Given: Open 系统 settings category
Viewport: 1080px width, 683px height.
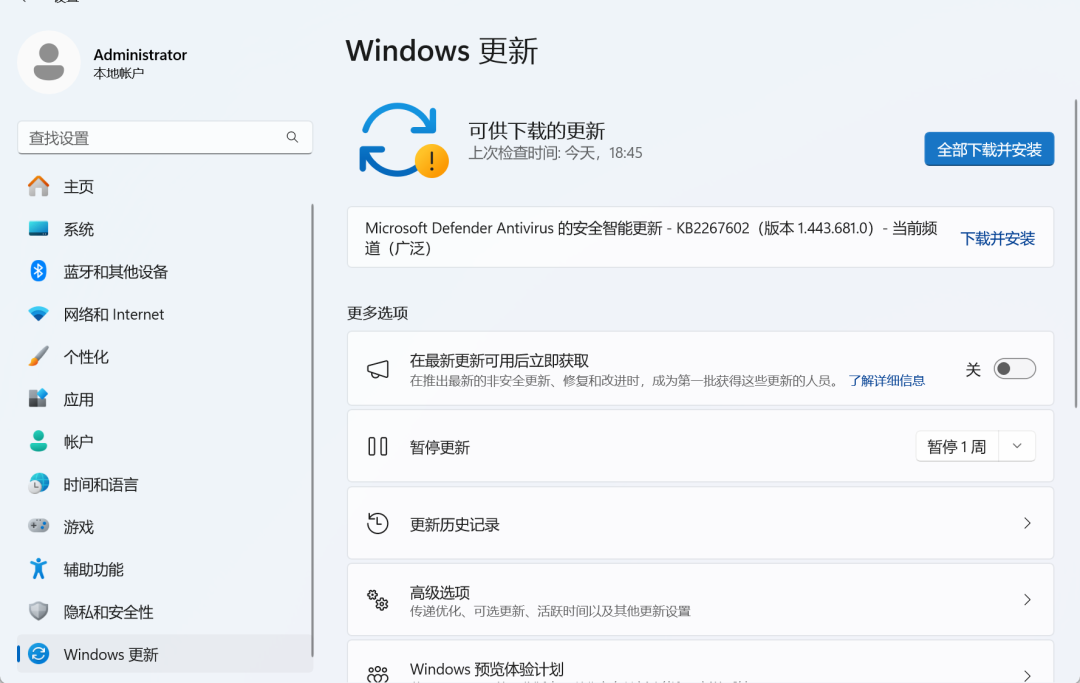Looking at the screenshot, I should click(x=165, y=229).
